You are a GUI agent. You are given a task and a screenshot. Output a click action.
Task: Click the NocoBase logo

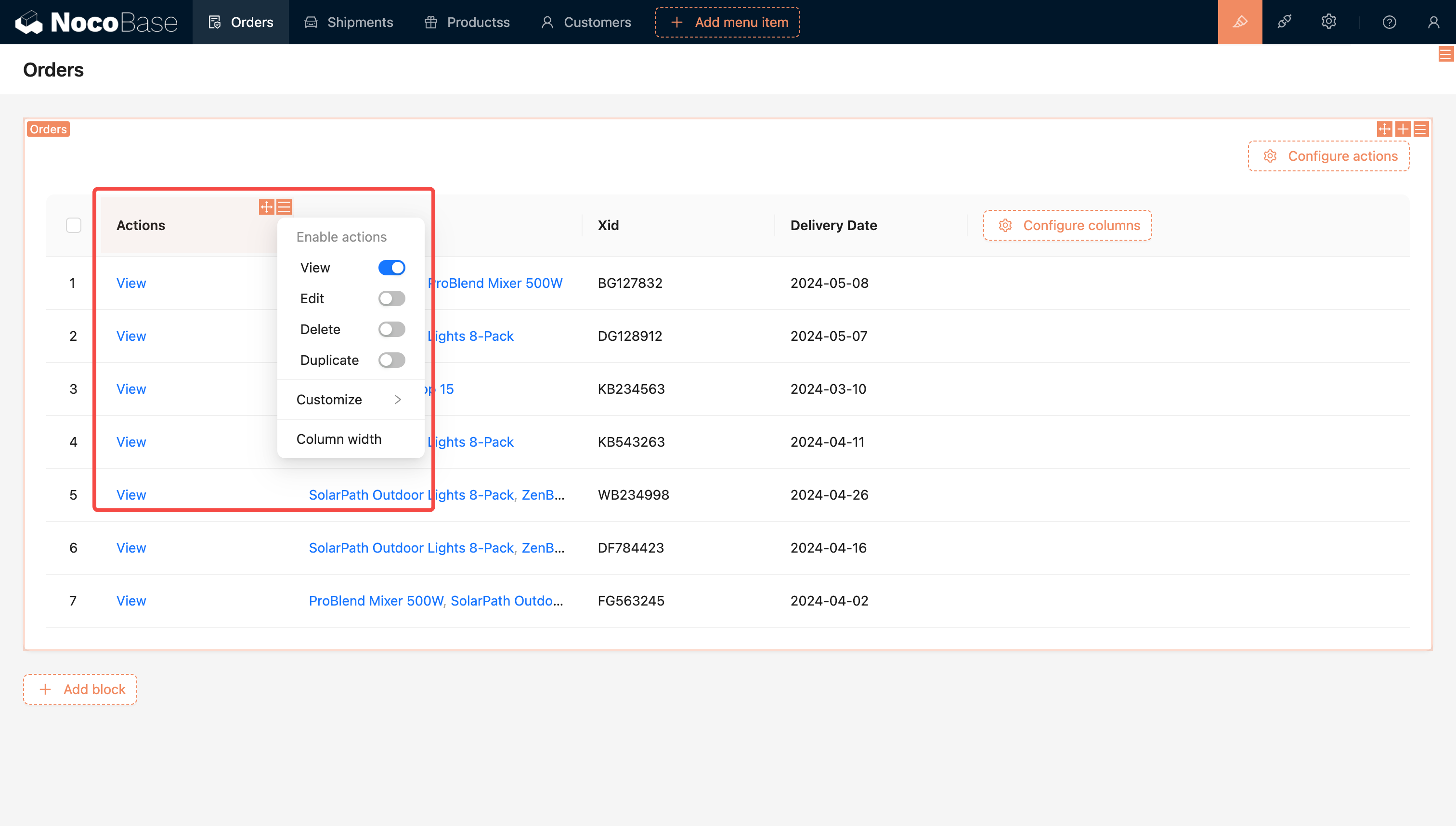(x=96, y=22)
